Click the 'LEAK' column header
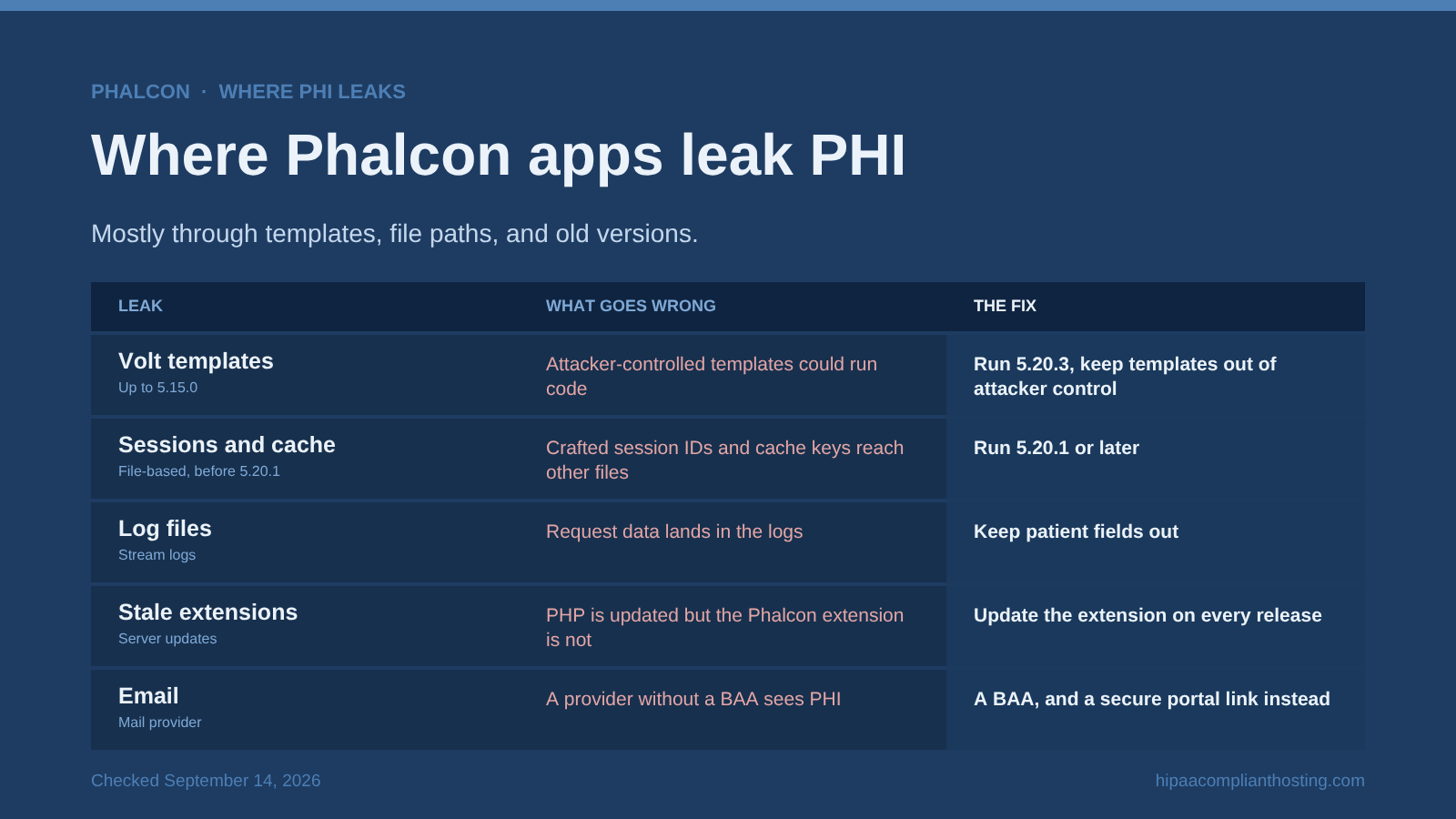 pyautogui.click(x=140, y=306)
